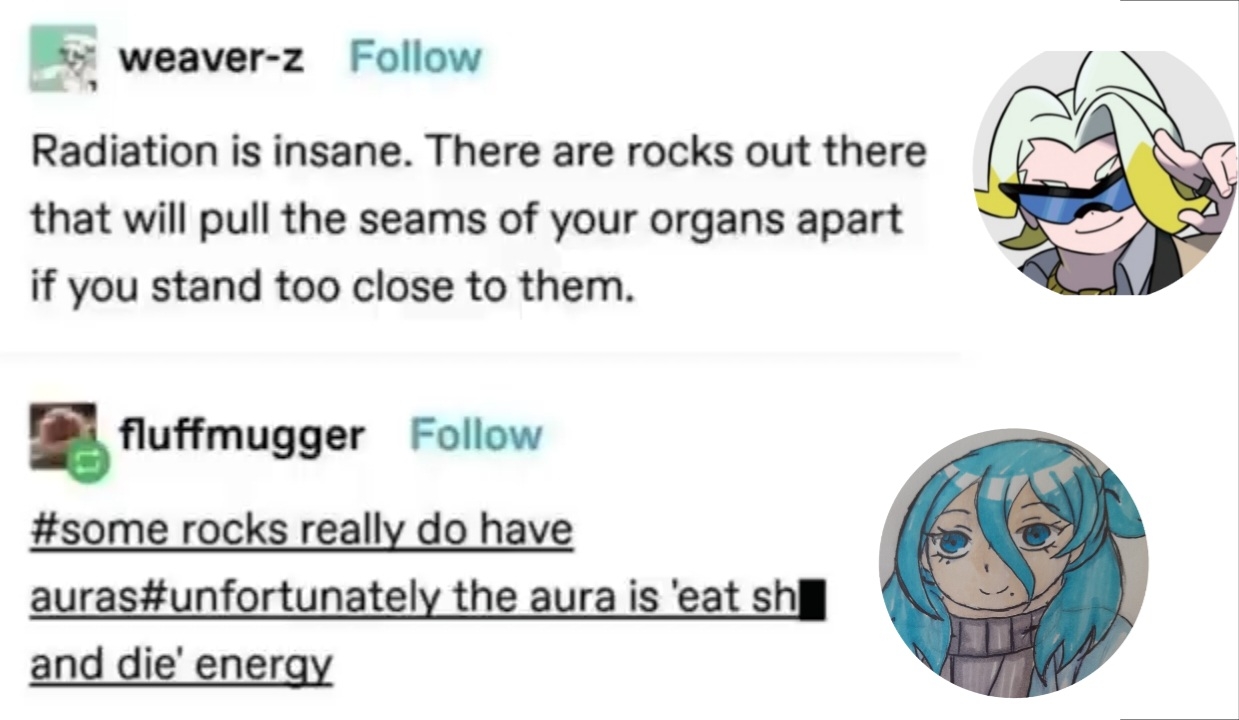The height and width of the screenshot is (720, 1239).
Task: Select the circular blue-haired girl drawing
Action: (1013, 563)
